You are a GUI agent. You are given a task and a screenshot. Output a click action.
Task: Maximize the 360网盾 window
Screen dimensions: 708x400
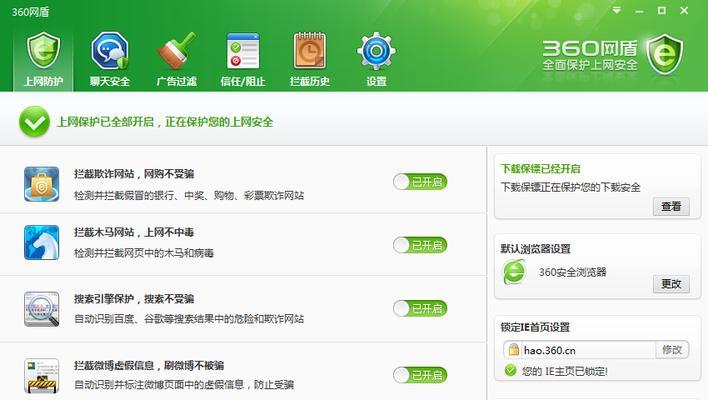point(661,10)
